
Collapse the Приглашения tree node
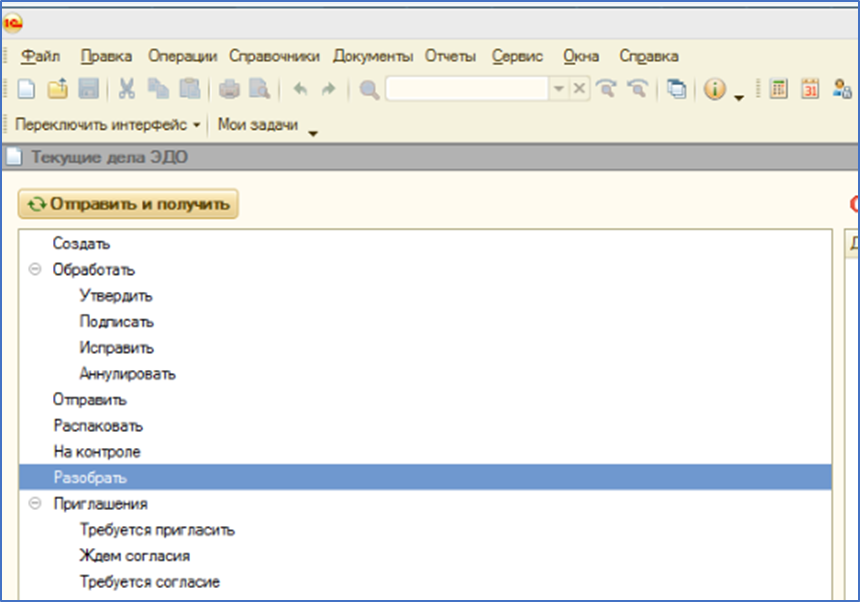click(35, 503)
